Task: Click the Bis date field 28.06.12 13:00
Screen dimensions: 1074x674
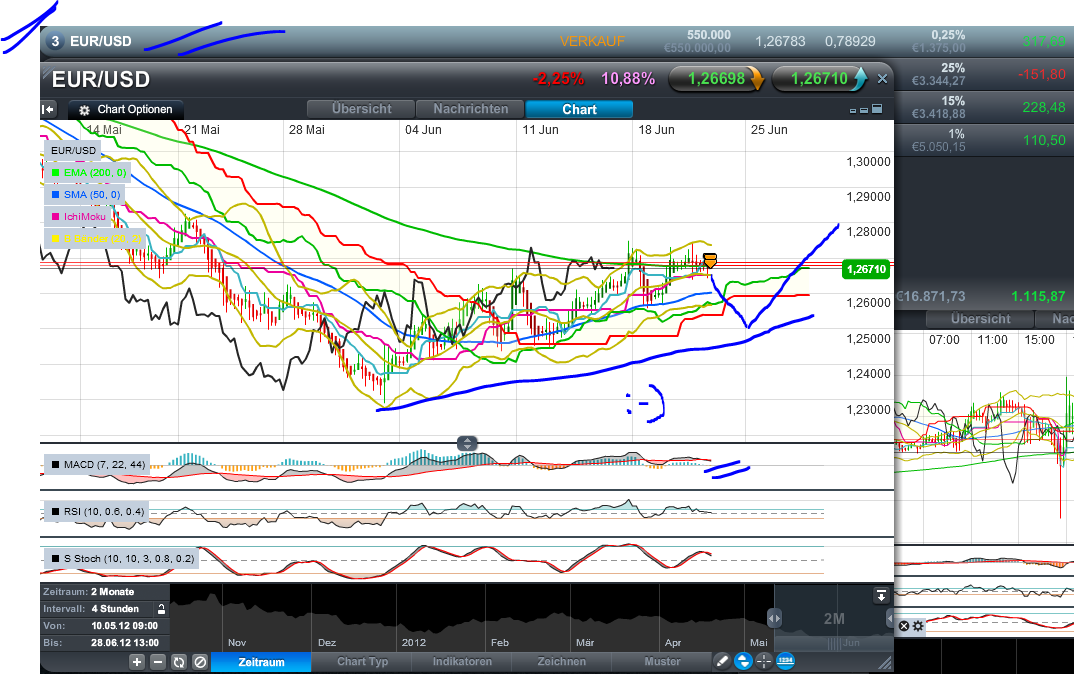Action: coord(125,643)
